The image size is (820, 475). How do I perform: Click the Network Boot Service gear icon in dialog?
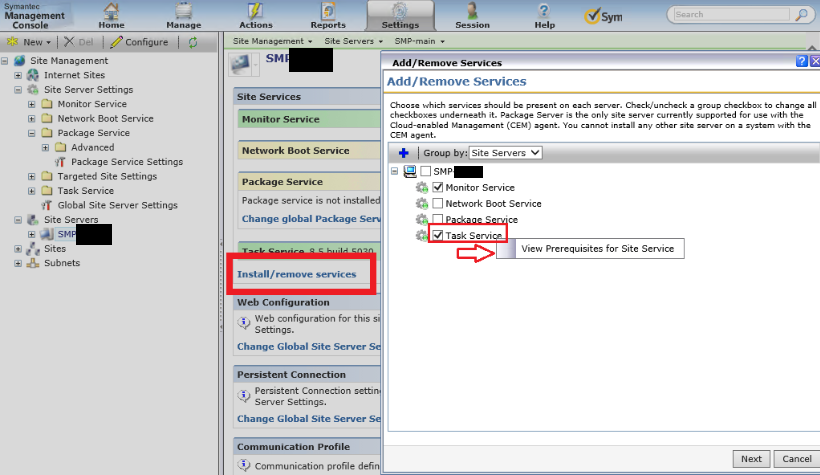pyautogui.click(x=422, y=203)
